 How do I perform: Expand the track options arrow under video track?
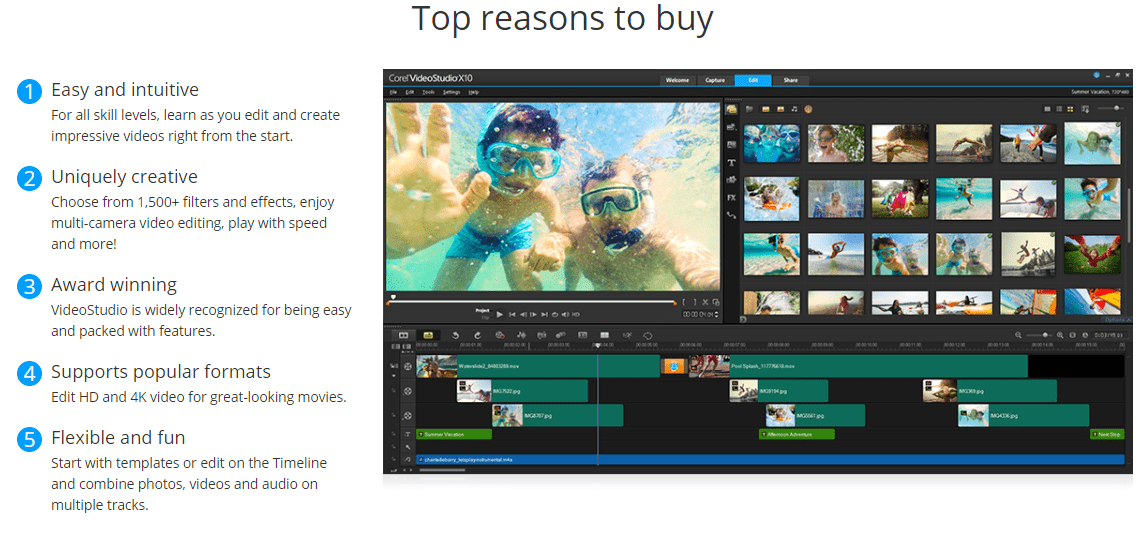coord(394,376)
